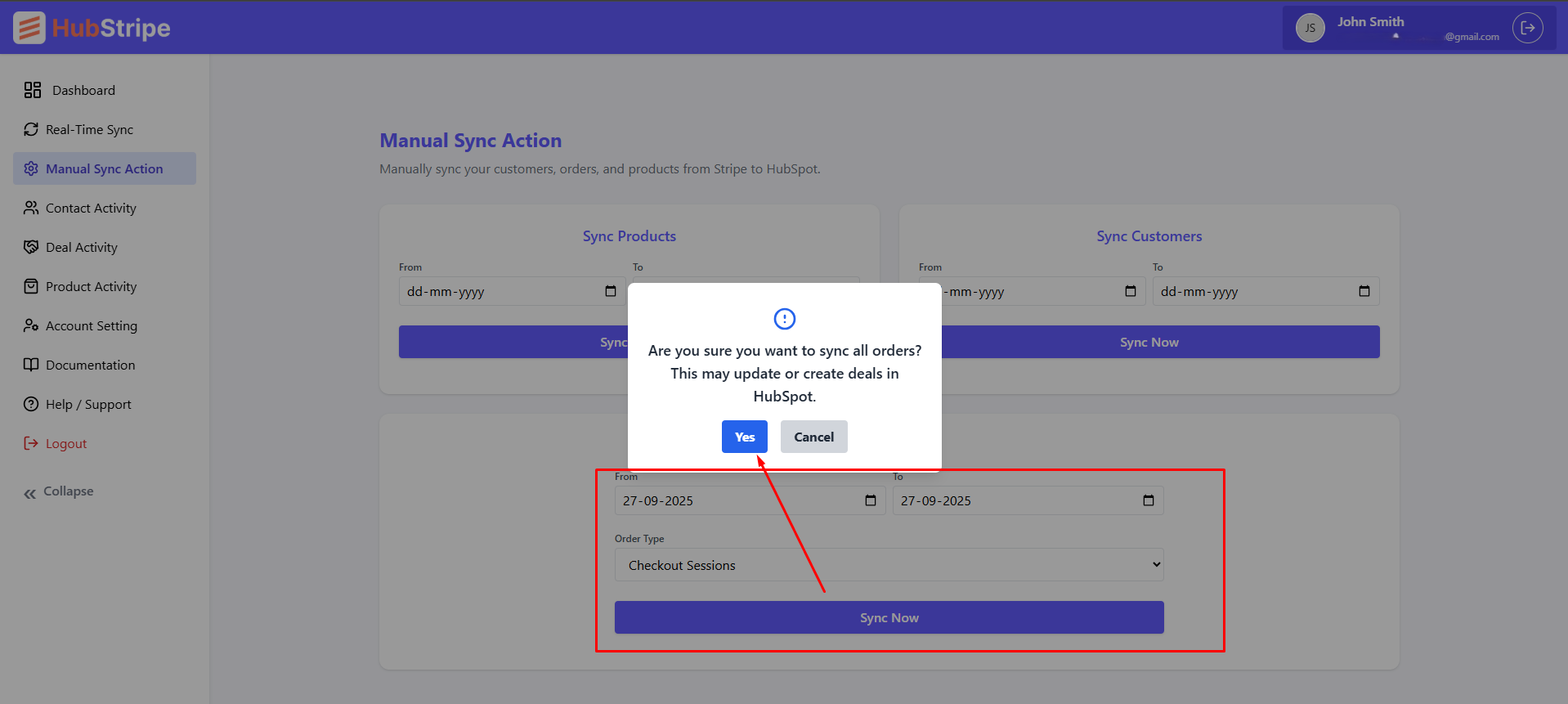
Task: Open calendar picker for orders From date 27-09-2025
Action: click(x=871, y=500)
